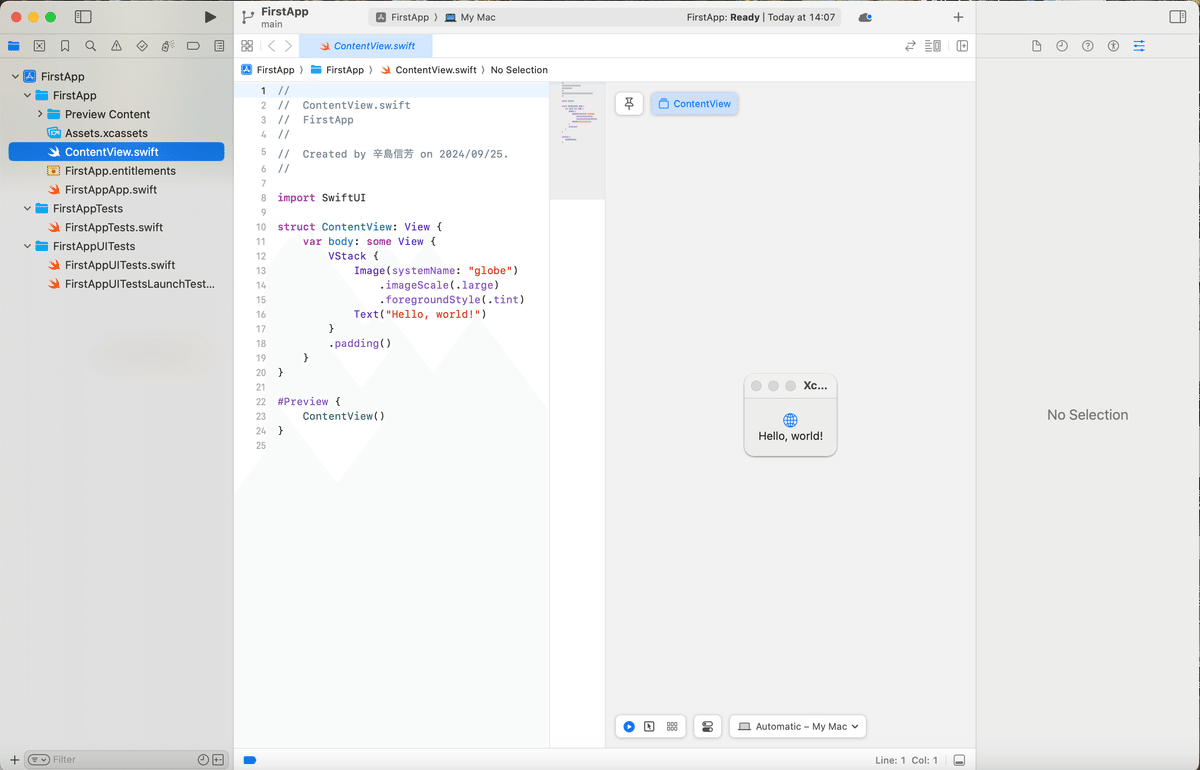This screenshot has width=1200, height=770.
Task: Run the app with the play button
Action: pyautogui.click(x=210, y=16)
